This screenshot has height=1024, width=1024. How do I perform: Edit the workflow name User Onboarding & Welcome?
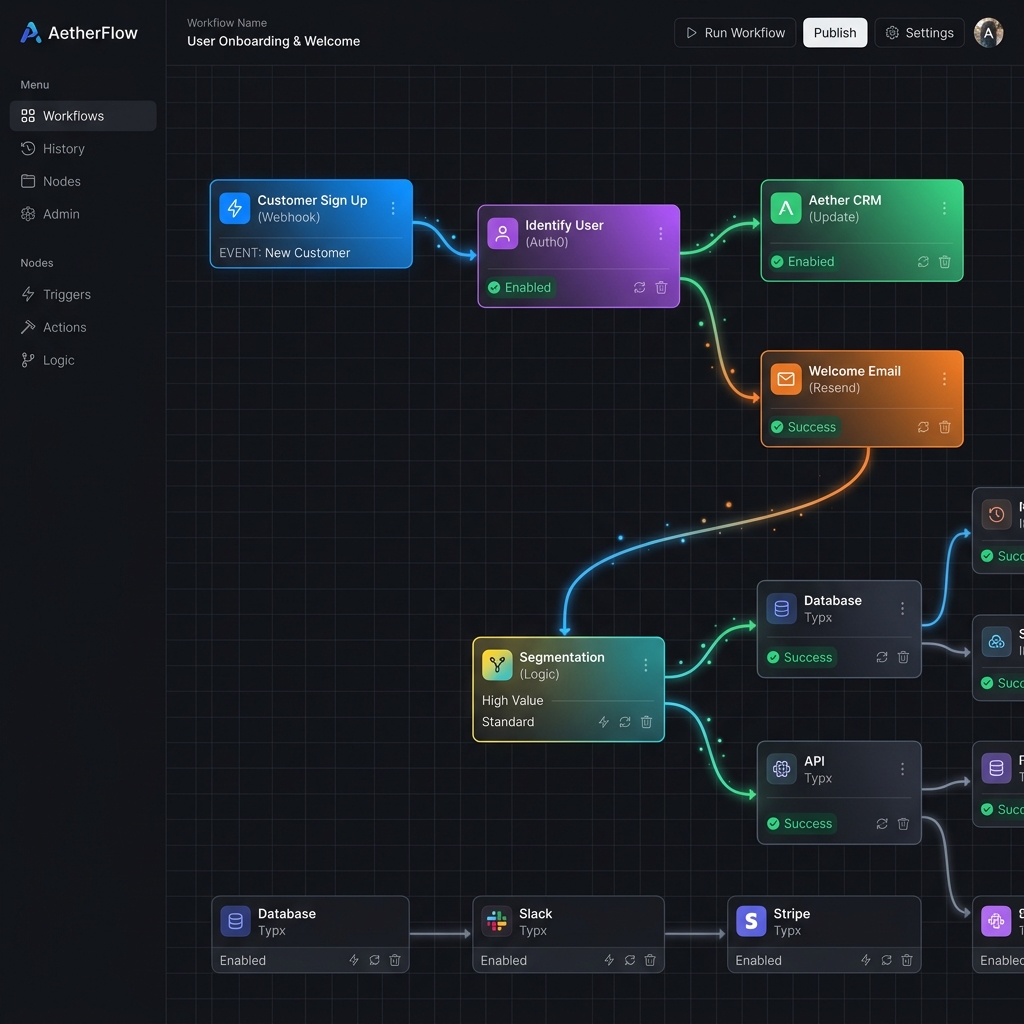(273, 41)
